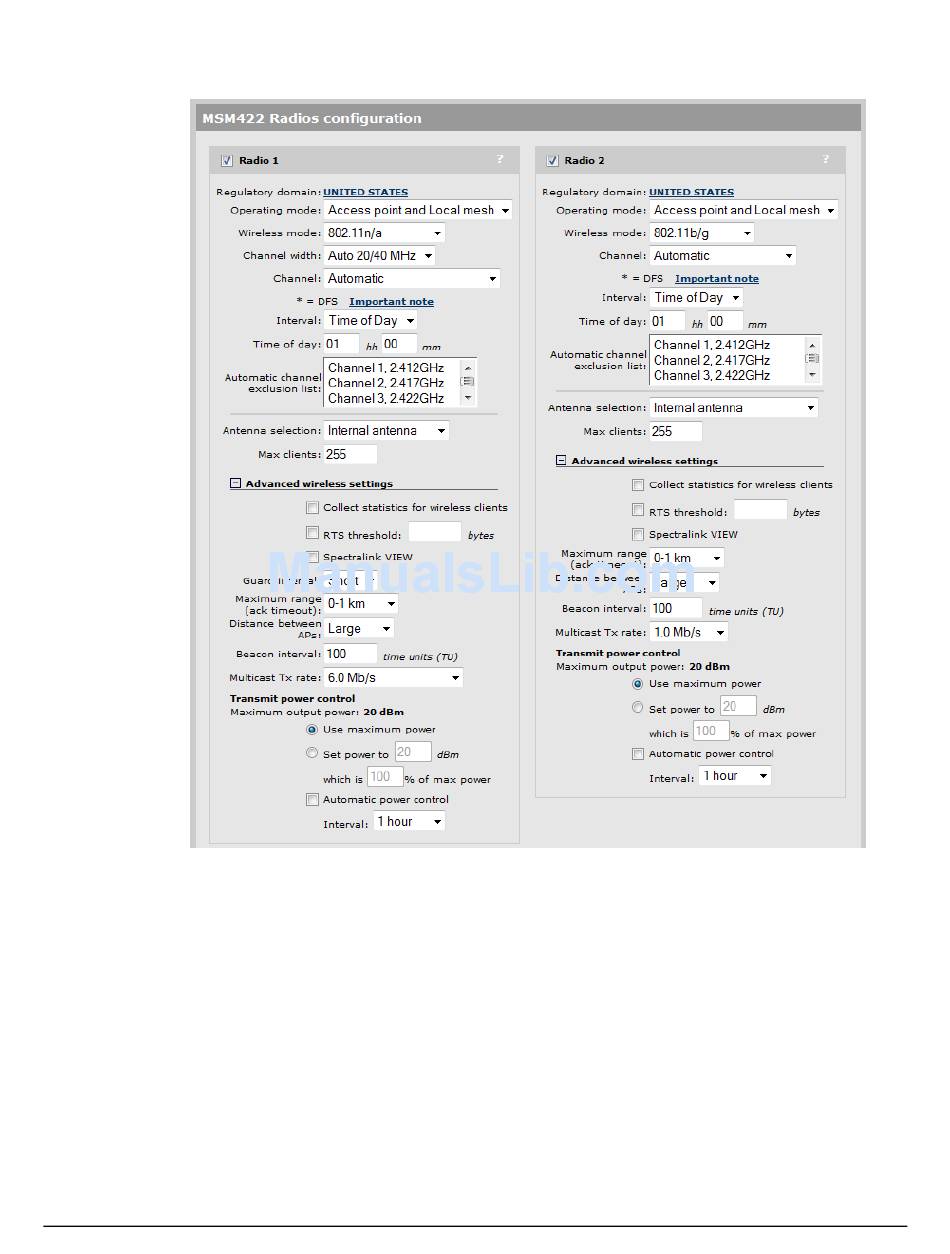Select Radio 1 Use maximum power option
This screenshot has height=1254, width=950.
(x=312, y=729)
